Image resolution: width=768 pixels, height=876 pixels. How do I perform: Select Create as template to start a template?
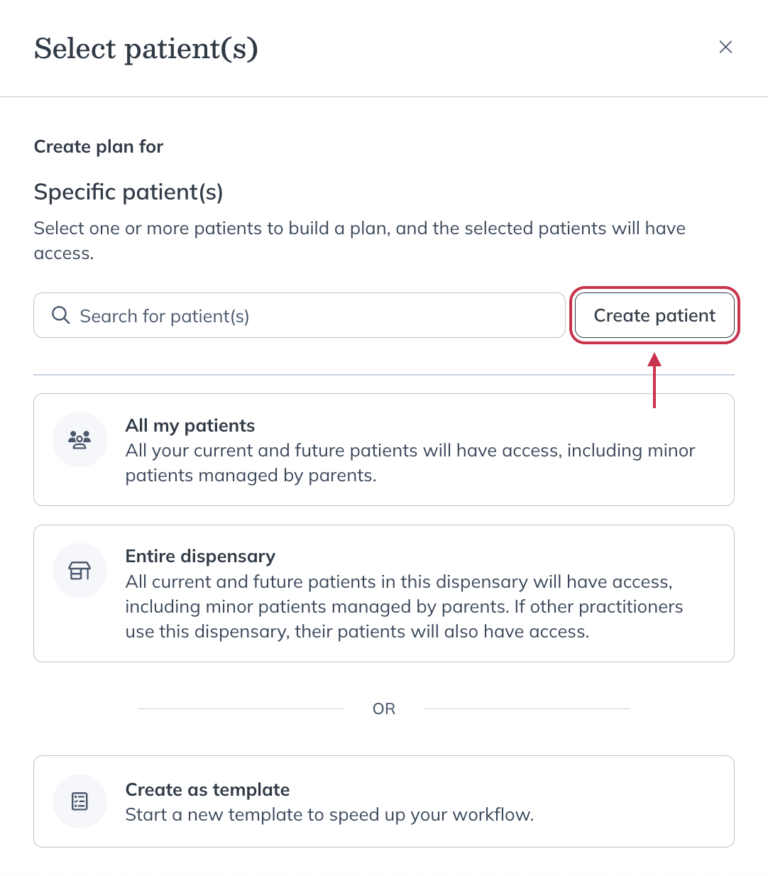[x=384, y=801]
